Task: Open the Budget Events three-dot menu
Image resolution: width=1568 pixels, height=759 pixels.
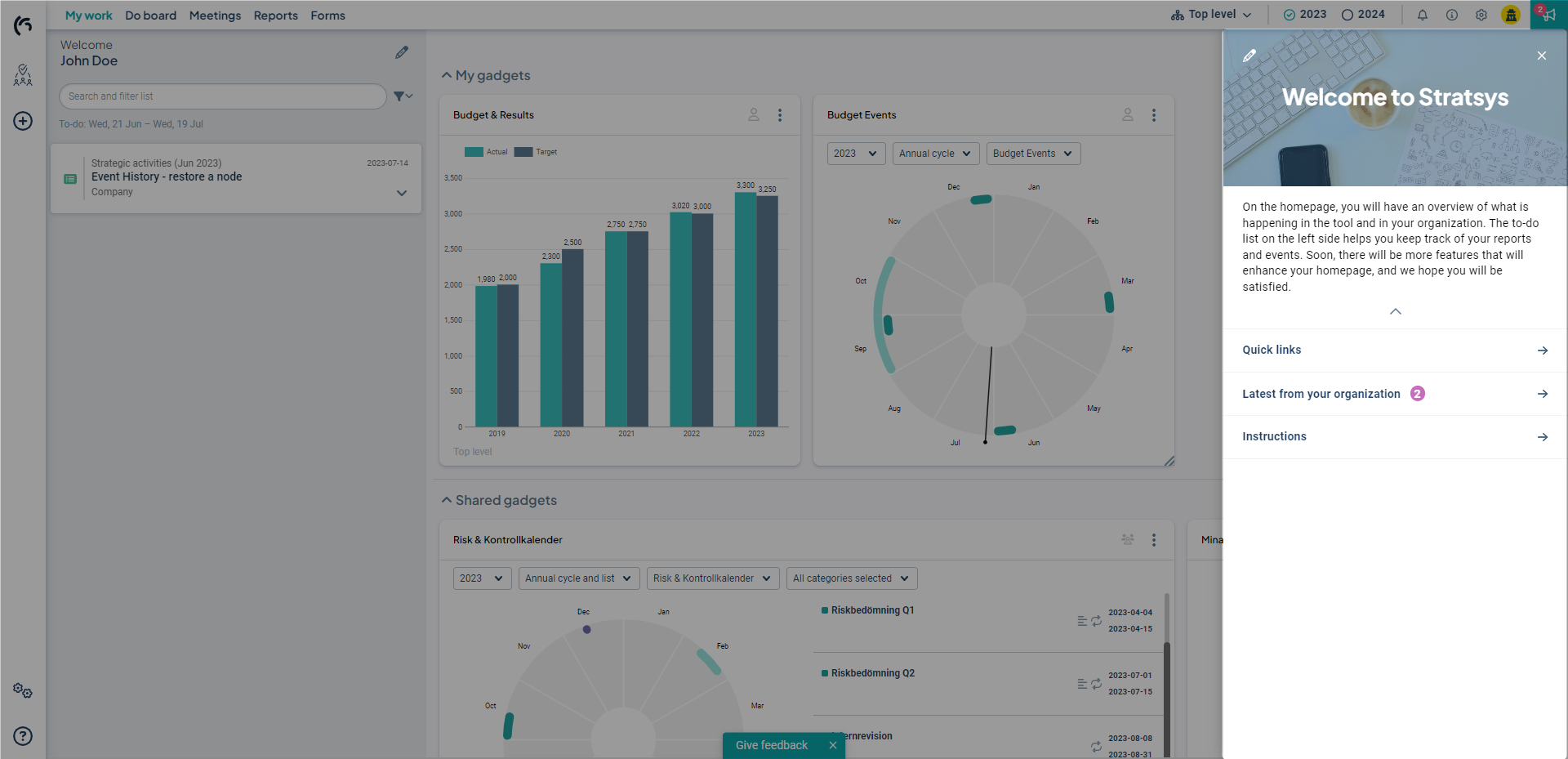Action: click(1154, 115)
